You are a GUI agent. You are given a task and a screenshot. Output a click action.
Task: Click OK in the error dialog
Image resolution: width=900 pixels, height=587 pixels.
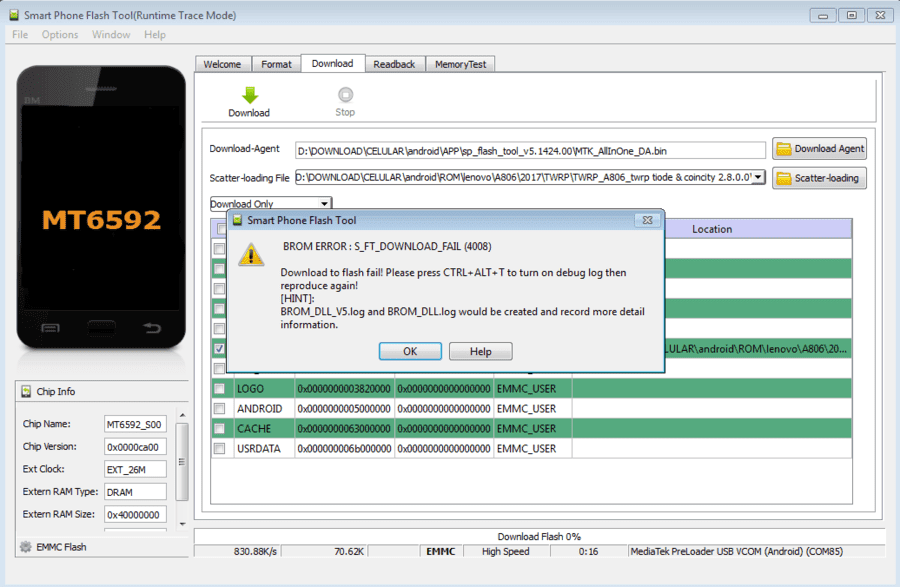point(410,351)
